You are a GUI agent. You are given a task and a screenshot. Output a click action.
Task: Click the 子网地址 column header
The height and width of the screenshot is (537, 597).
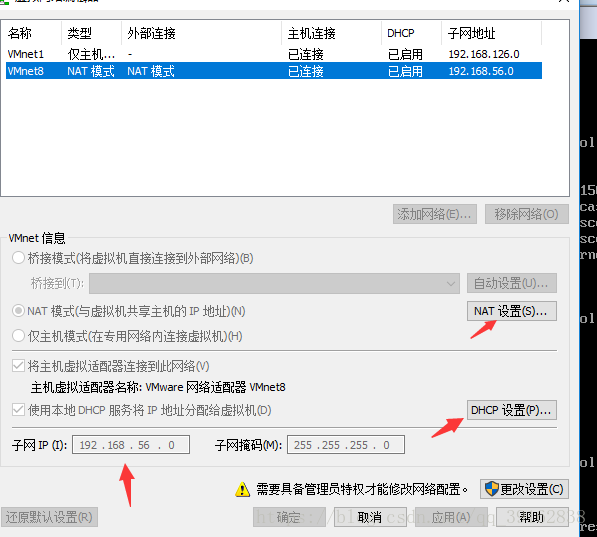491,33
